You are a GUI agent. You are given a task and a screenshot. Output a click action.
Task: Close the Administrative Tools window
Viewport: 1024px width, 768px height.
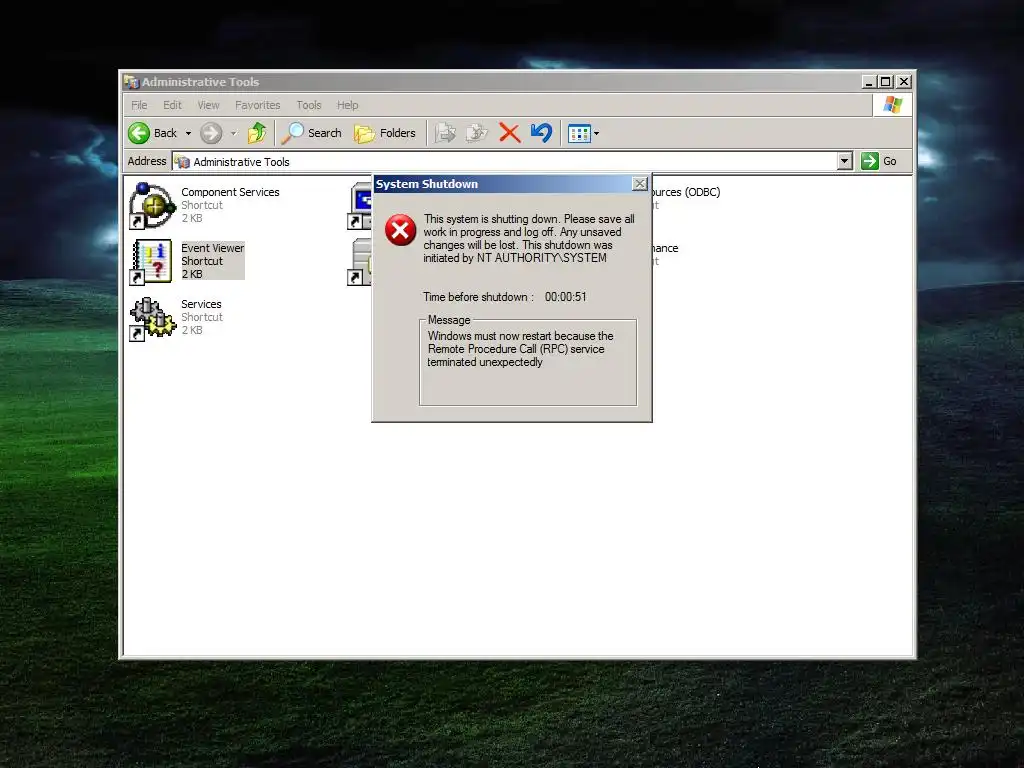point(904,82)
